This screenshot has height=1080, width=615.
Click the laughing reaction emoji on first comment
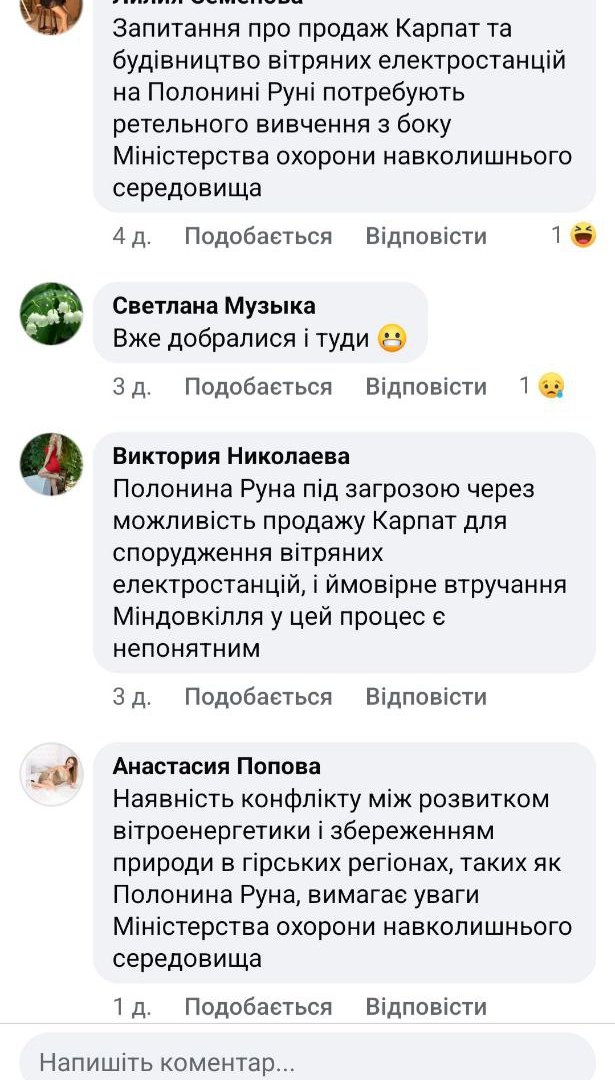coord(583,236)
